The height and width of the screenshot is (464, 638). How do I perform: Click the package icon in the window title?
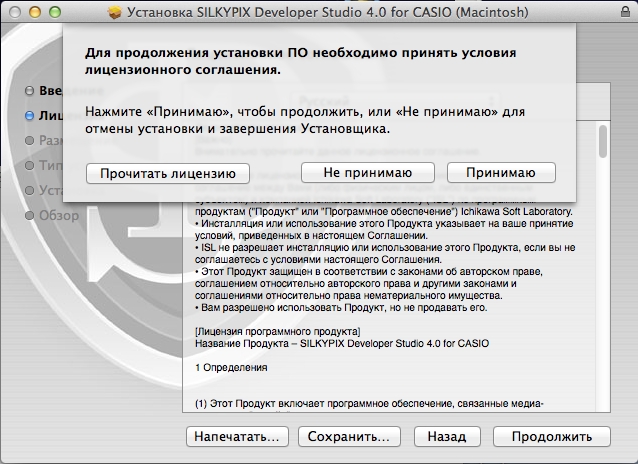(x=115, y=12)
